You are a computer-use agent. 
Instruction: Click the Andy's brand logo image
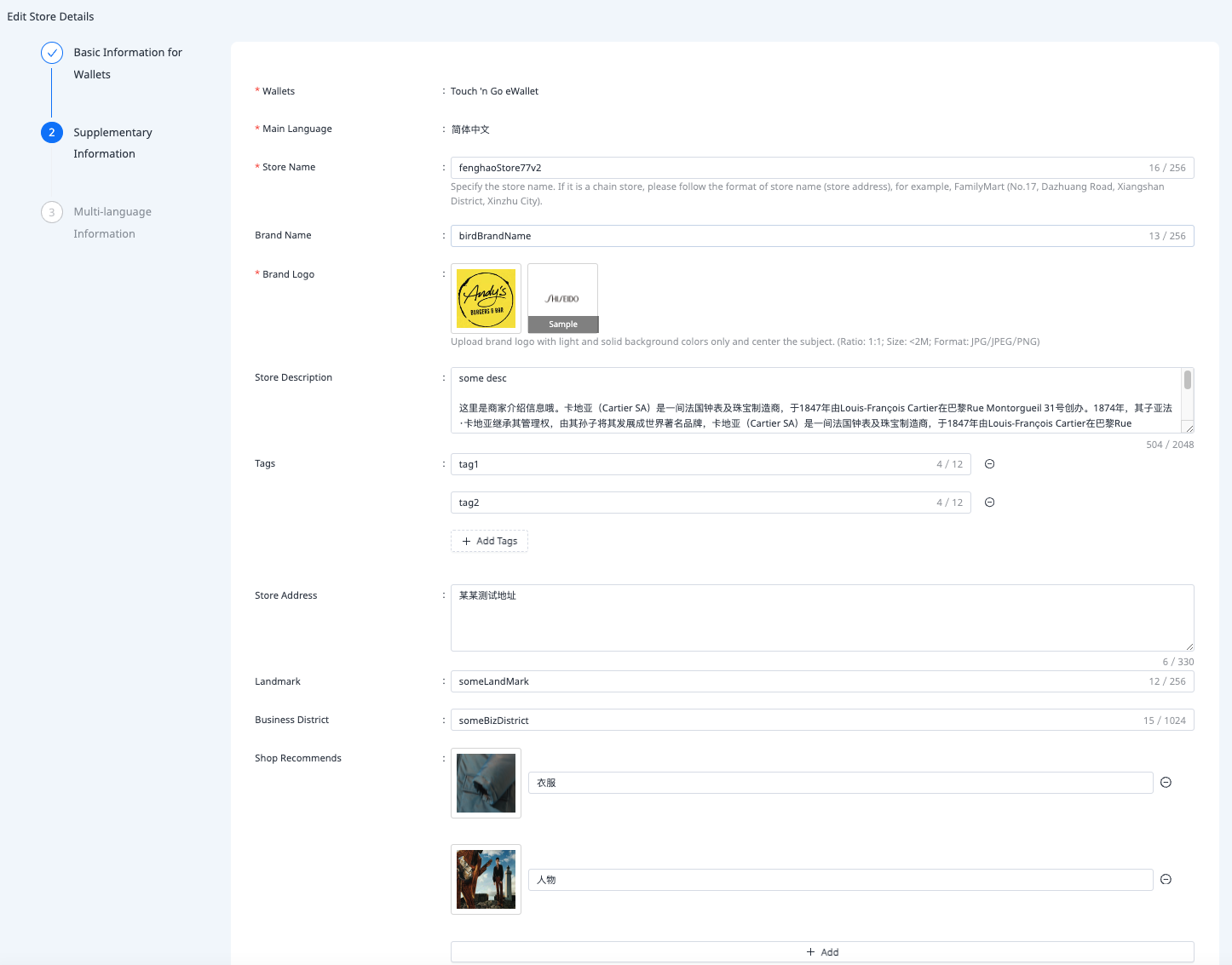tap(486, 298)
